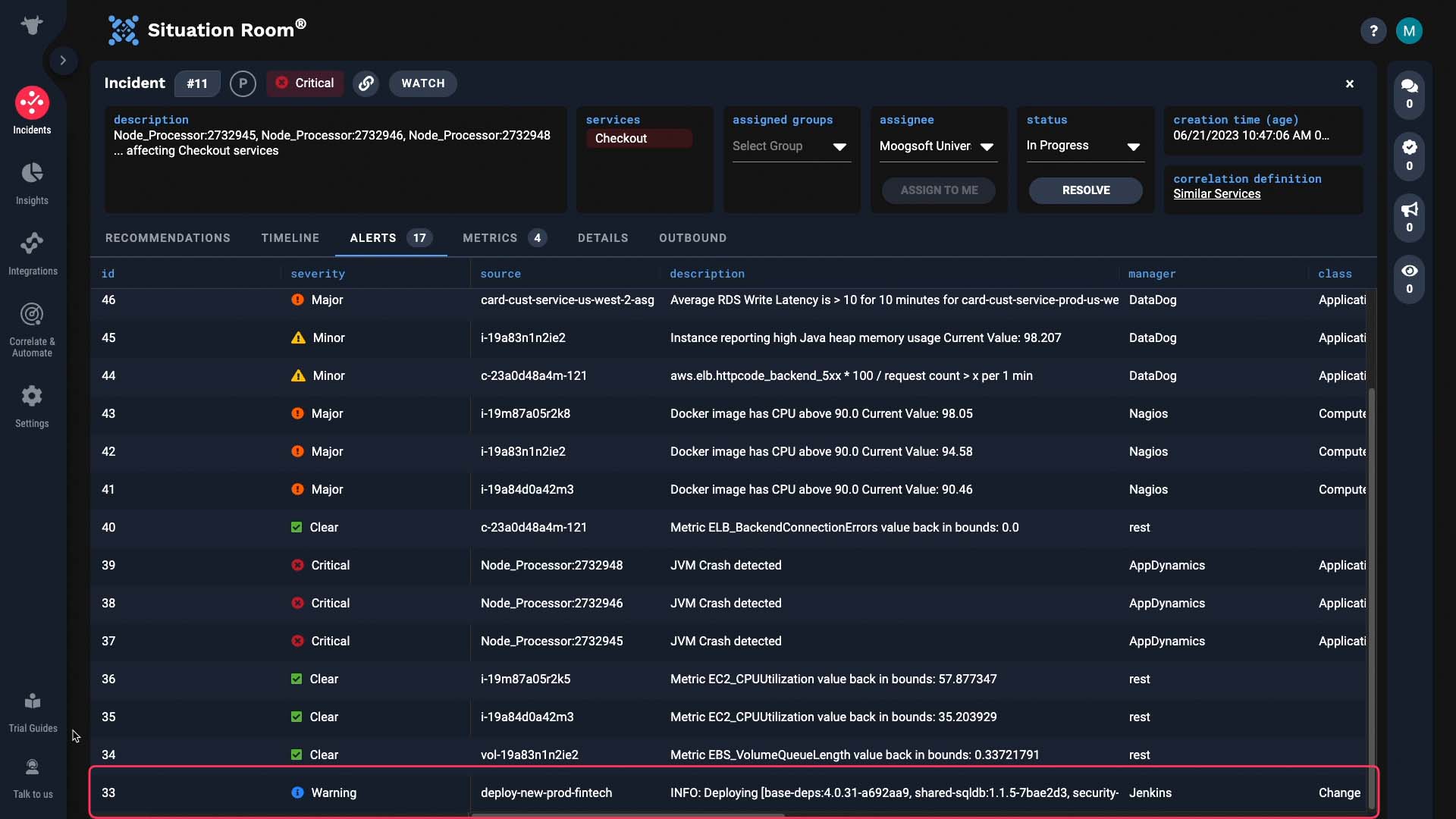Screen dimensions: 1456x819
Task: Open the In Progress status dropdown
Action: pyautogui.click(x=1084, y=146)
